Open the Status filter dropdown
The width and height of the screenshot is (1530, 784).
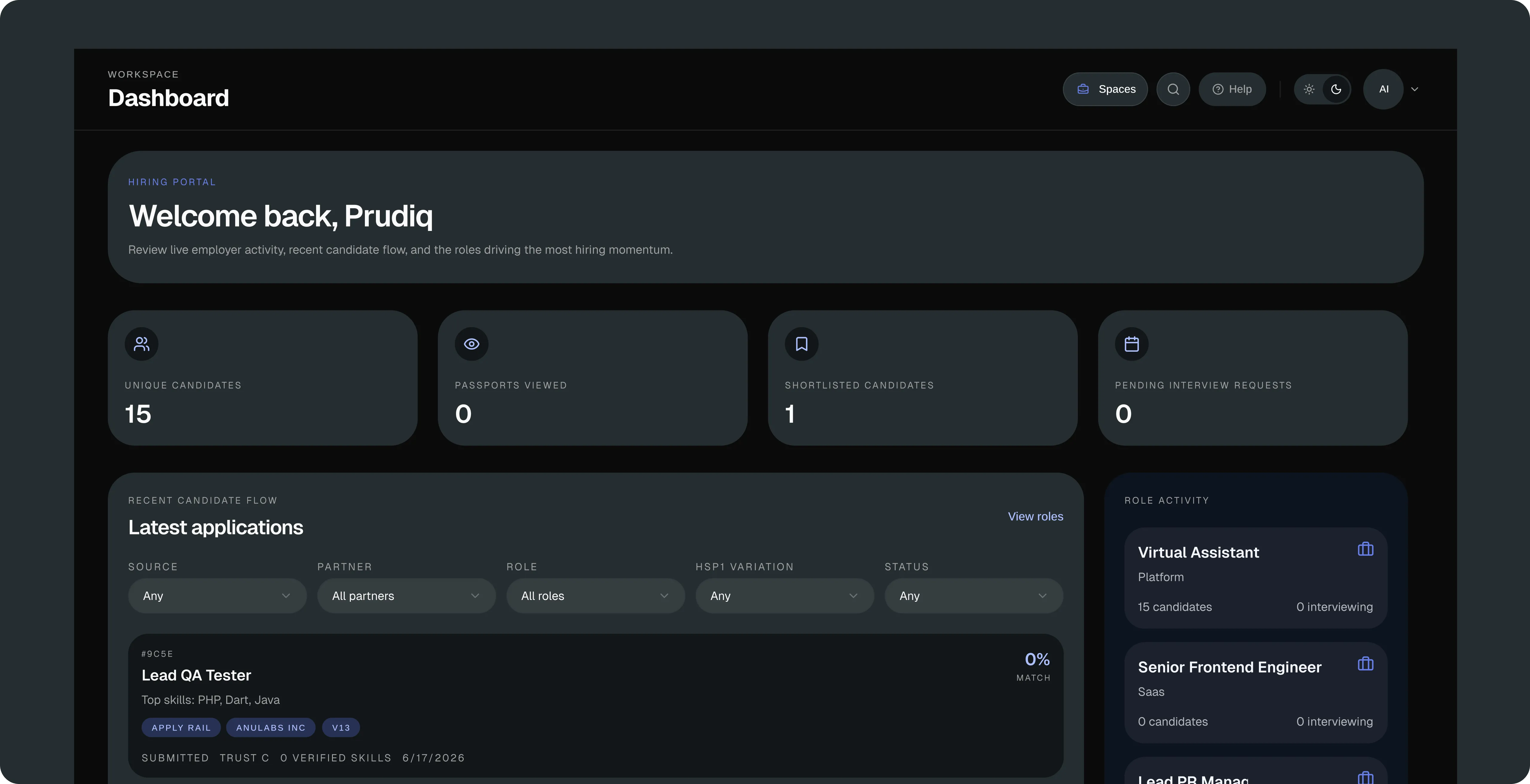pos(974,596)
